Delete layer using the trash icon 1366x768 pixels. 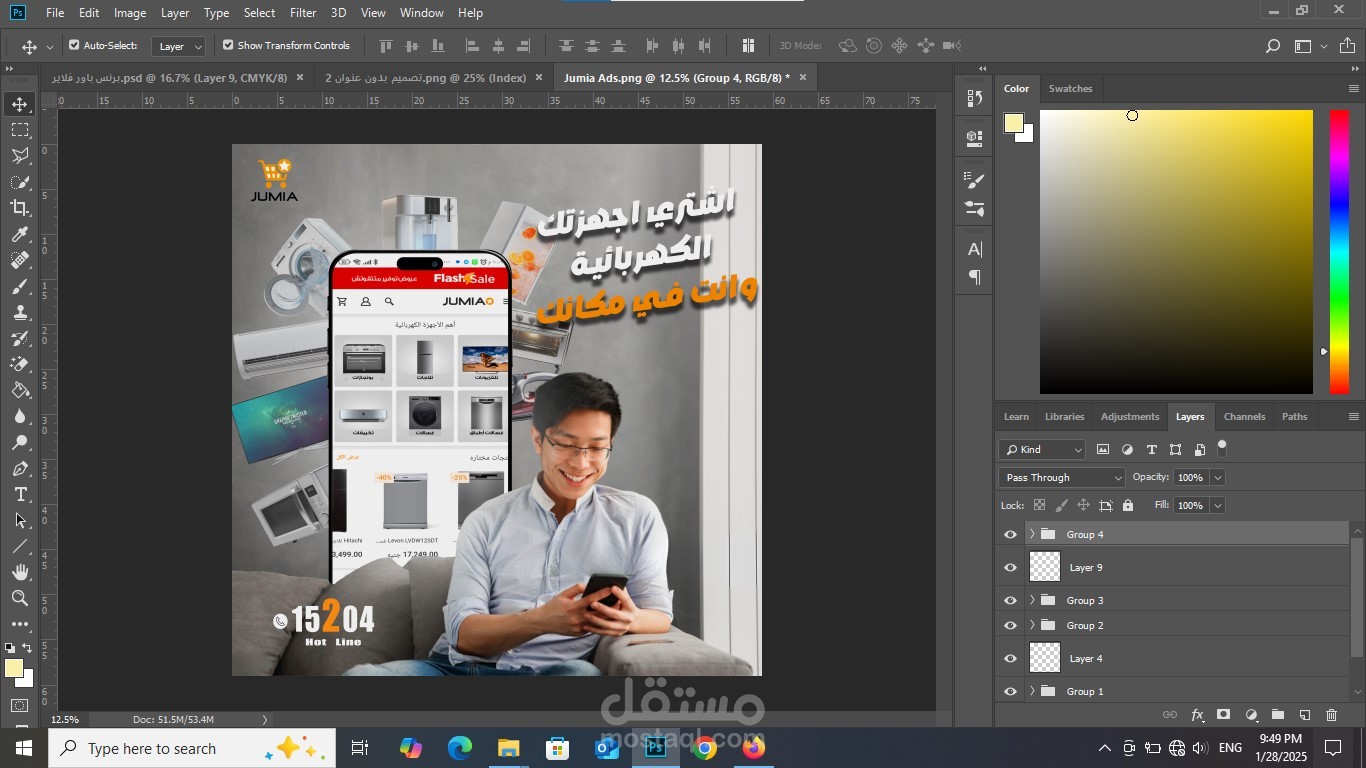coord(1331,715)
